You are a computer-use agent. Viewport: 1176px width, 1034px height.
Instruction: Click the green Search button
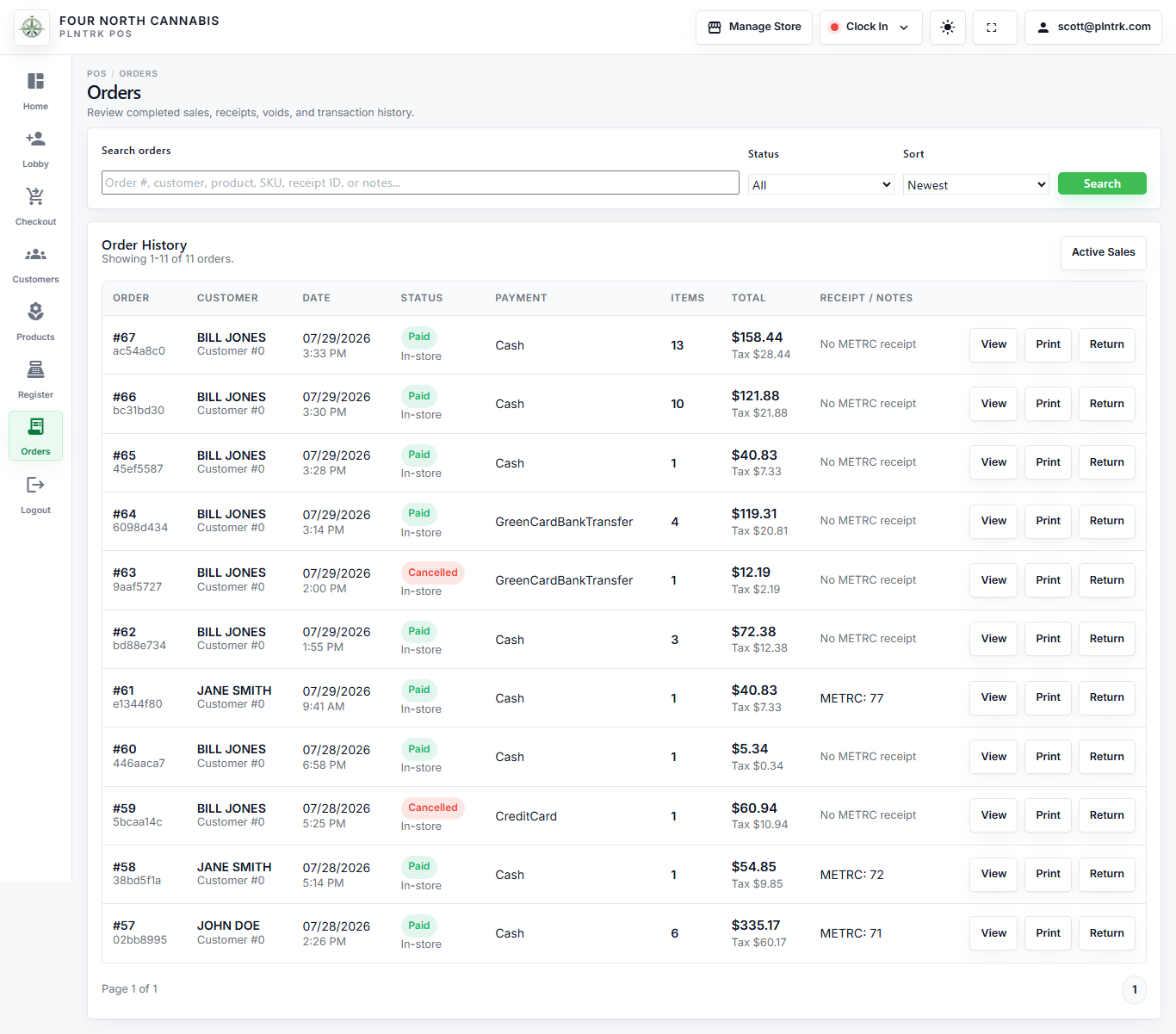coord(1102,183)
